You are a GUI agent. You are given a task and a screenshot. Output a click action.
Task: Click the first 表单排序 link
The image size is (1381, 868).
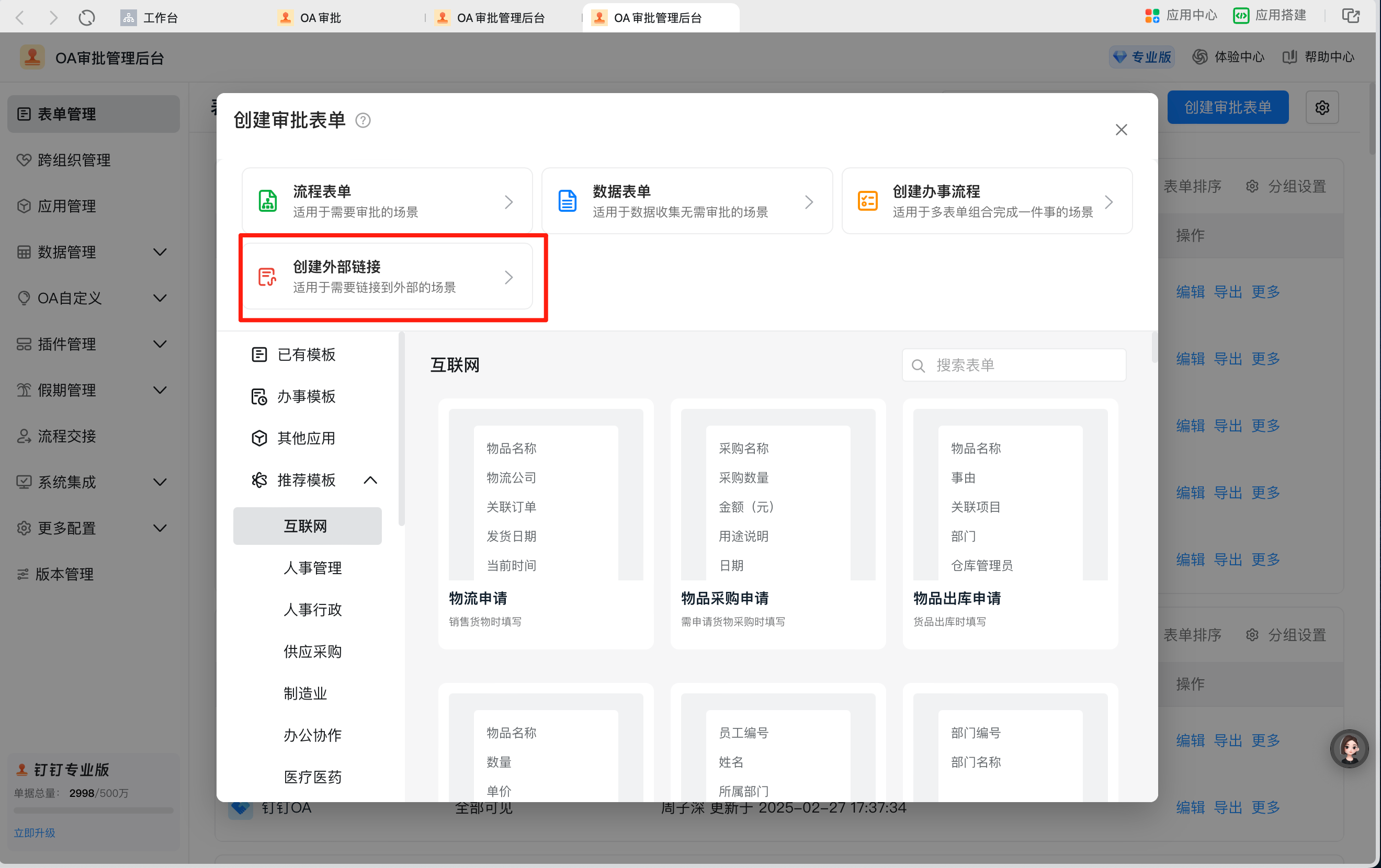[1192, 186]
